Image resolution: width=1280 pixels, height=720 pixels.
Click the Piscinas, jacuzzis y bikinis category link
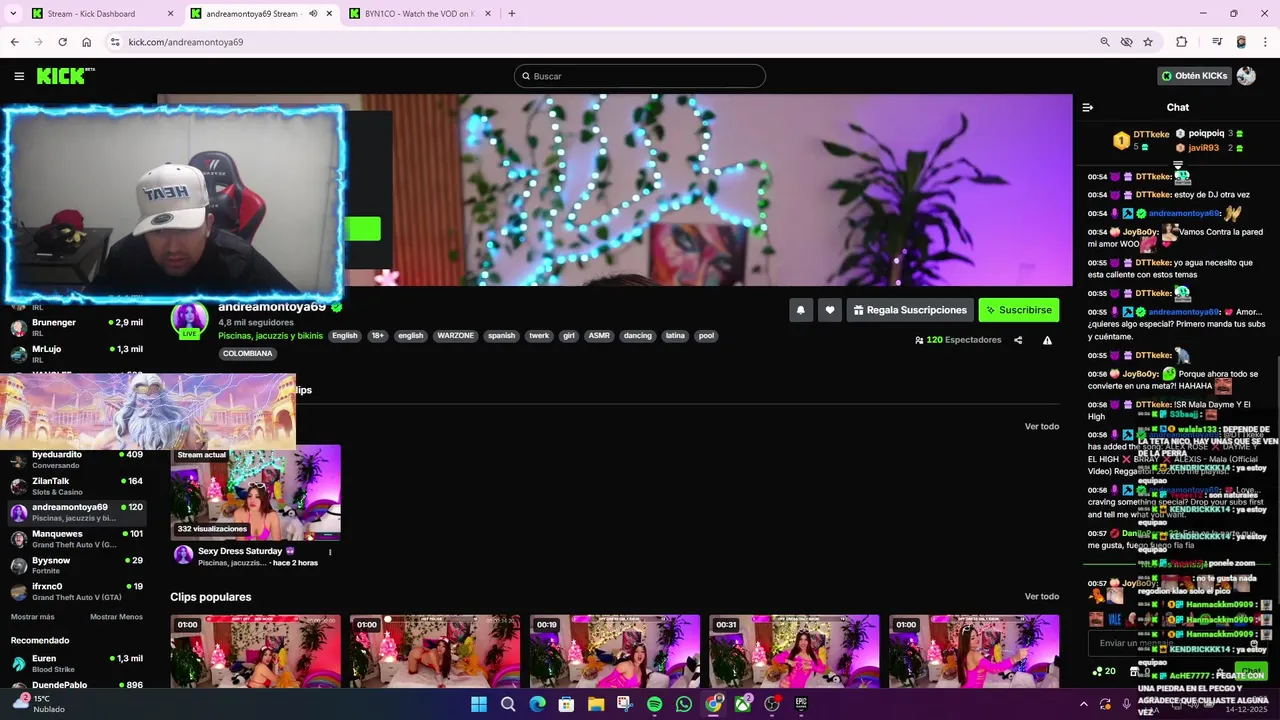[x=270, y=336]
